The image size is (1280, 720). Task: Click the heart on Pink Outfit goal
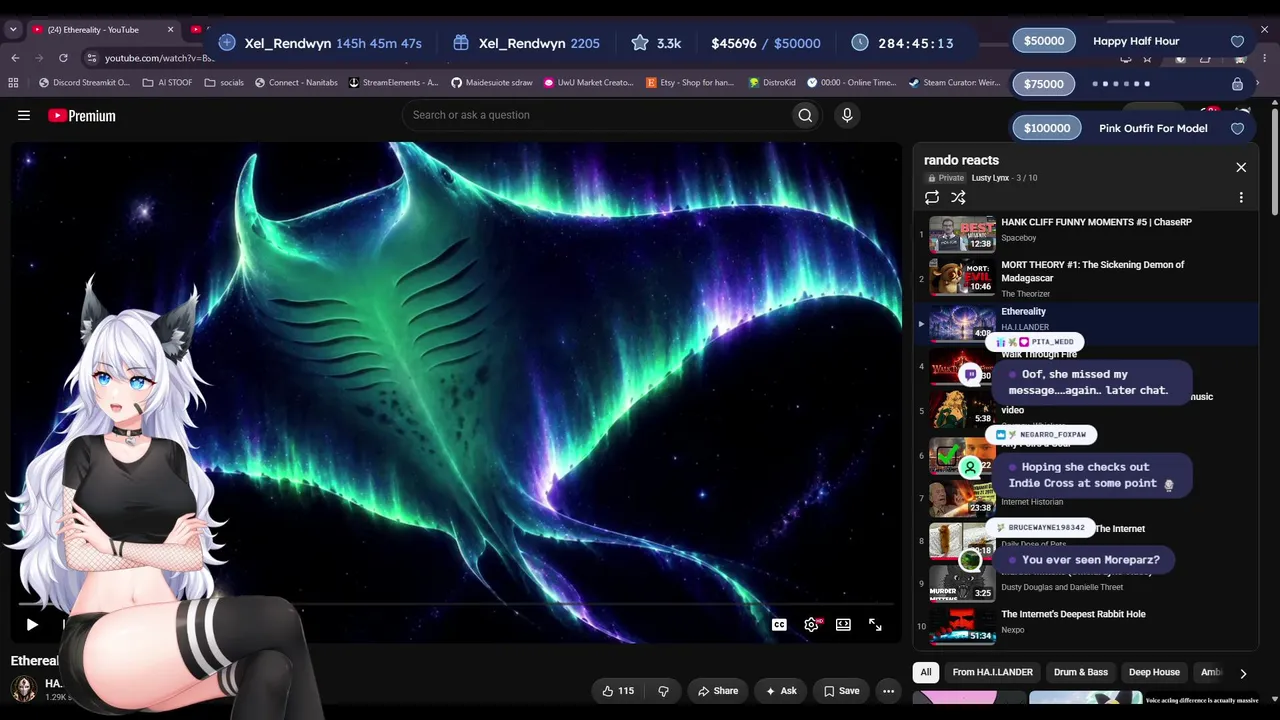tap(1237, 129)
